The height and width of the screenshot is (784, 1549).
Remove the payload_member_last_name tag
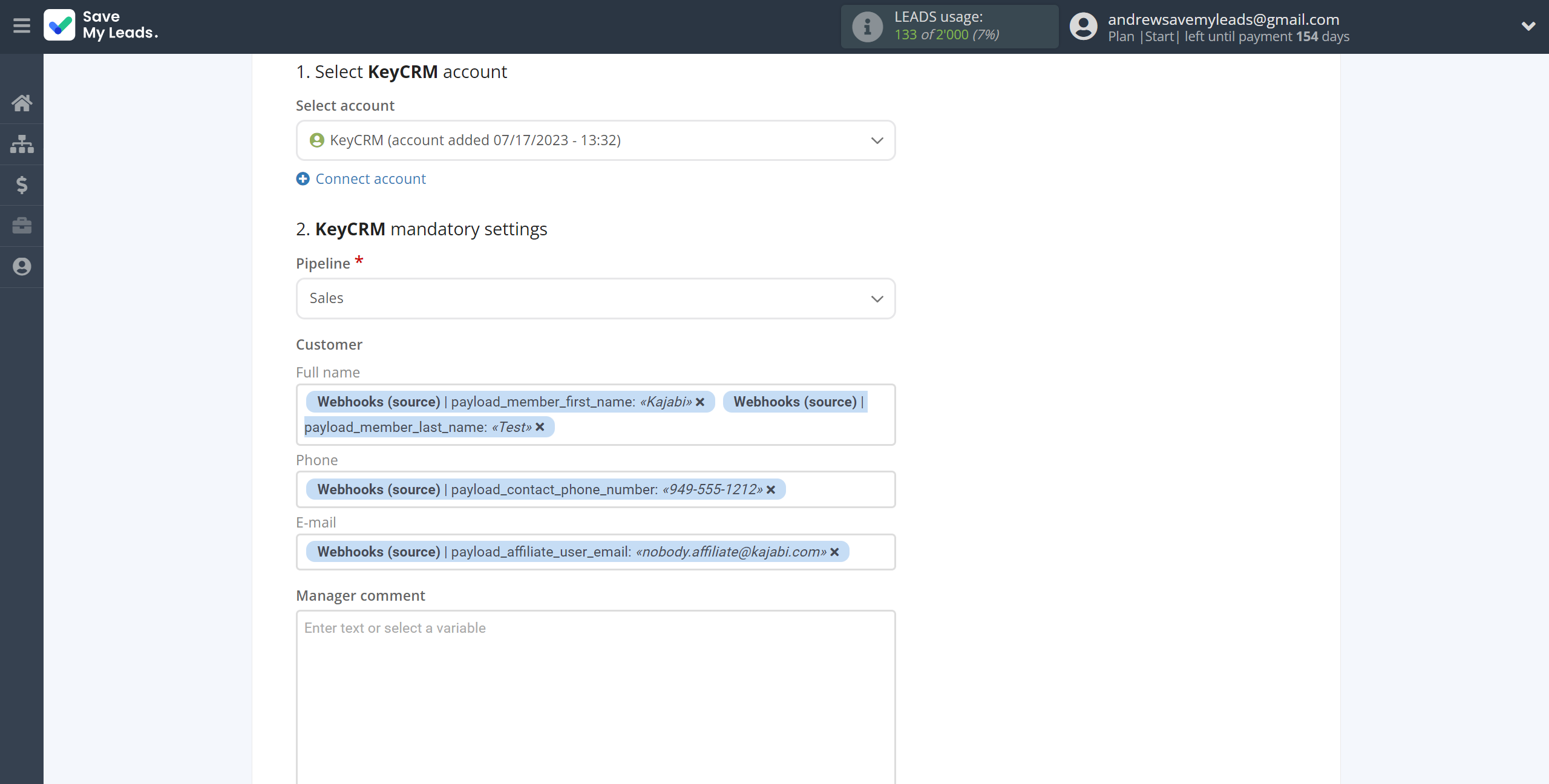540,427
